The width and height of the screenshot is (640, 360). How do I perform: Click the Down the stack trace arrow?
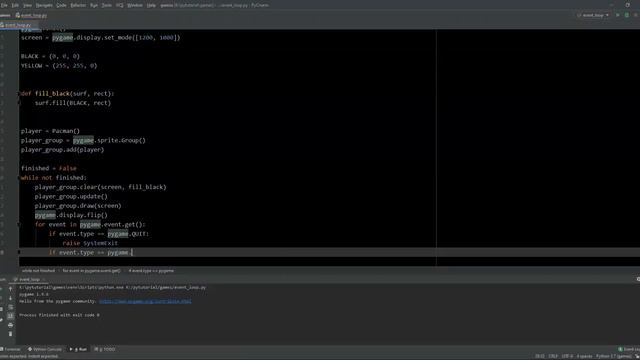(x=11, y=298)
